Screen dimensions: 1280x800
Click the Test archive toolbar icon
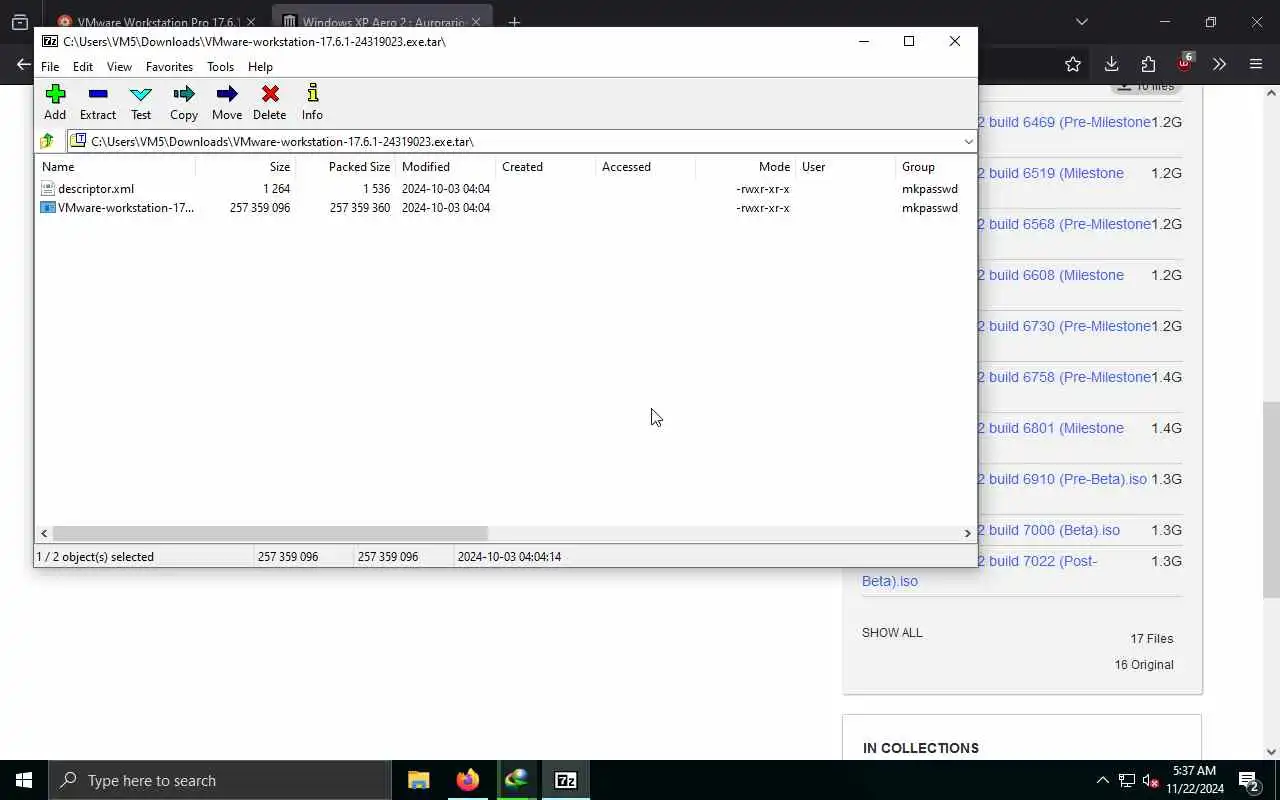[x=141, y=102]
